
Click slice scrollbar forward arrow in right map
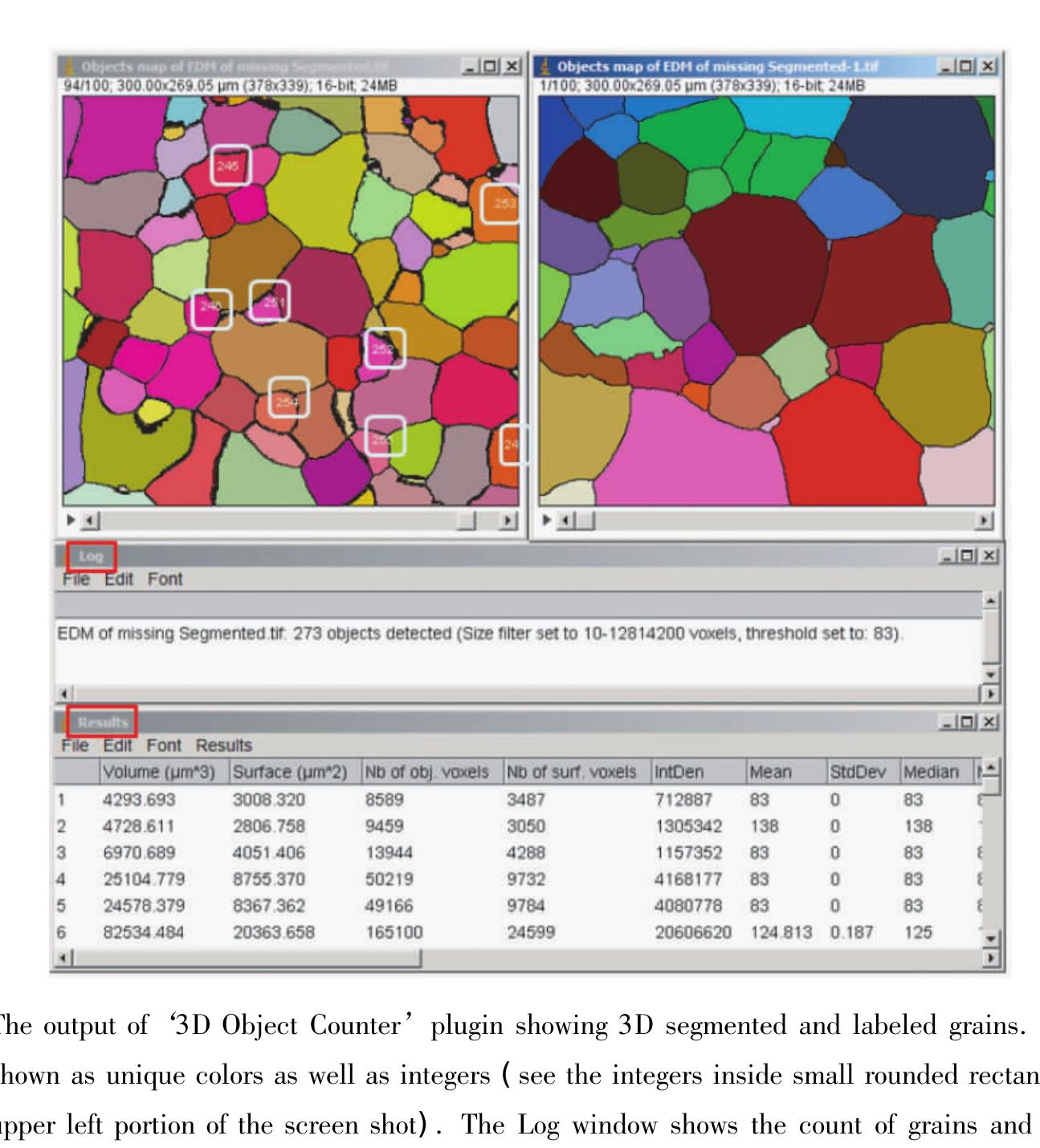984,521
